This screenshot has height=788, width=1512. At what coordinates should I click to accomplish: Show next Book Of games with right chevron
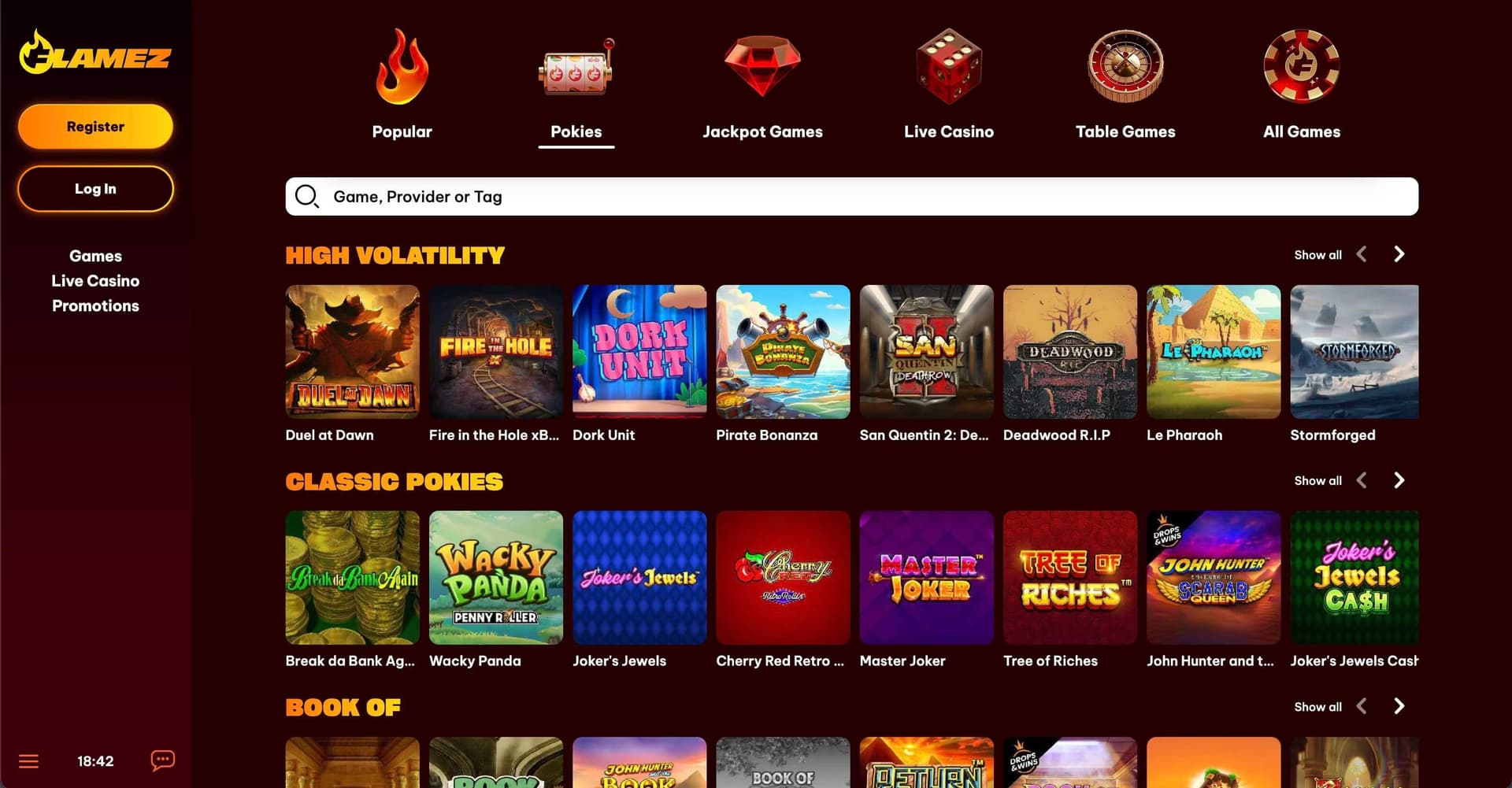(x=1399, y=706)
